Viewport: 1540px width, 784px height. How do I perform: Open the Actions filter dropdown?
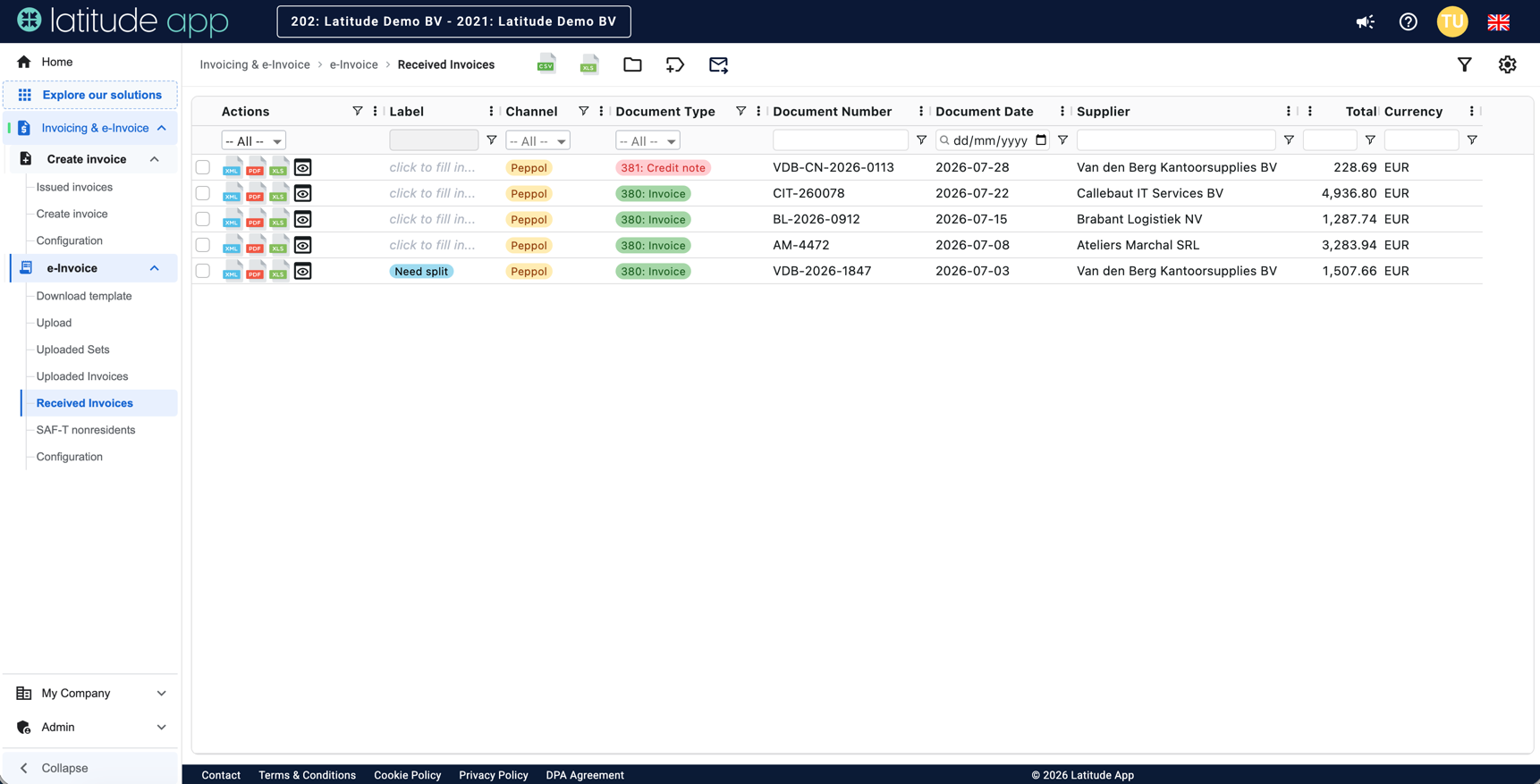coord(253,141)
